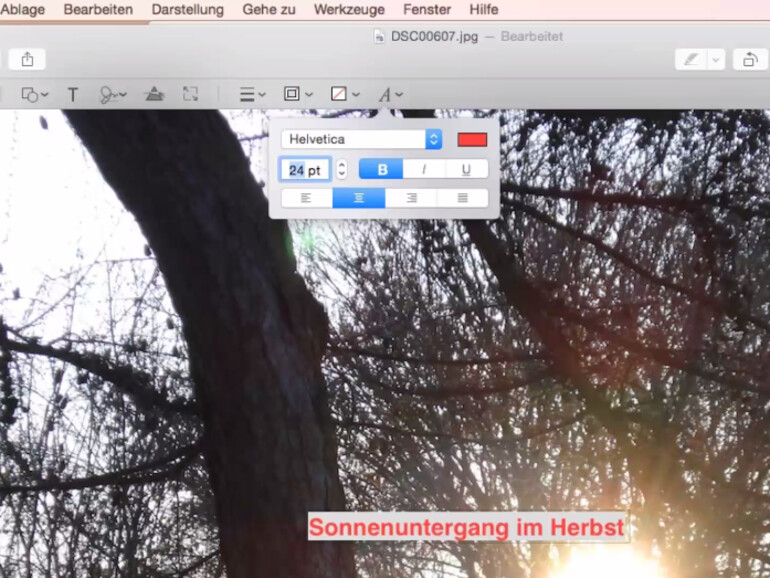Expand the Signature tool chevron
Viewport: 770px width, 578px height.
pyautogui.click(x=122, y=94)
